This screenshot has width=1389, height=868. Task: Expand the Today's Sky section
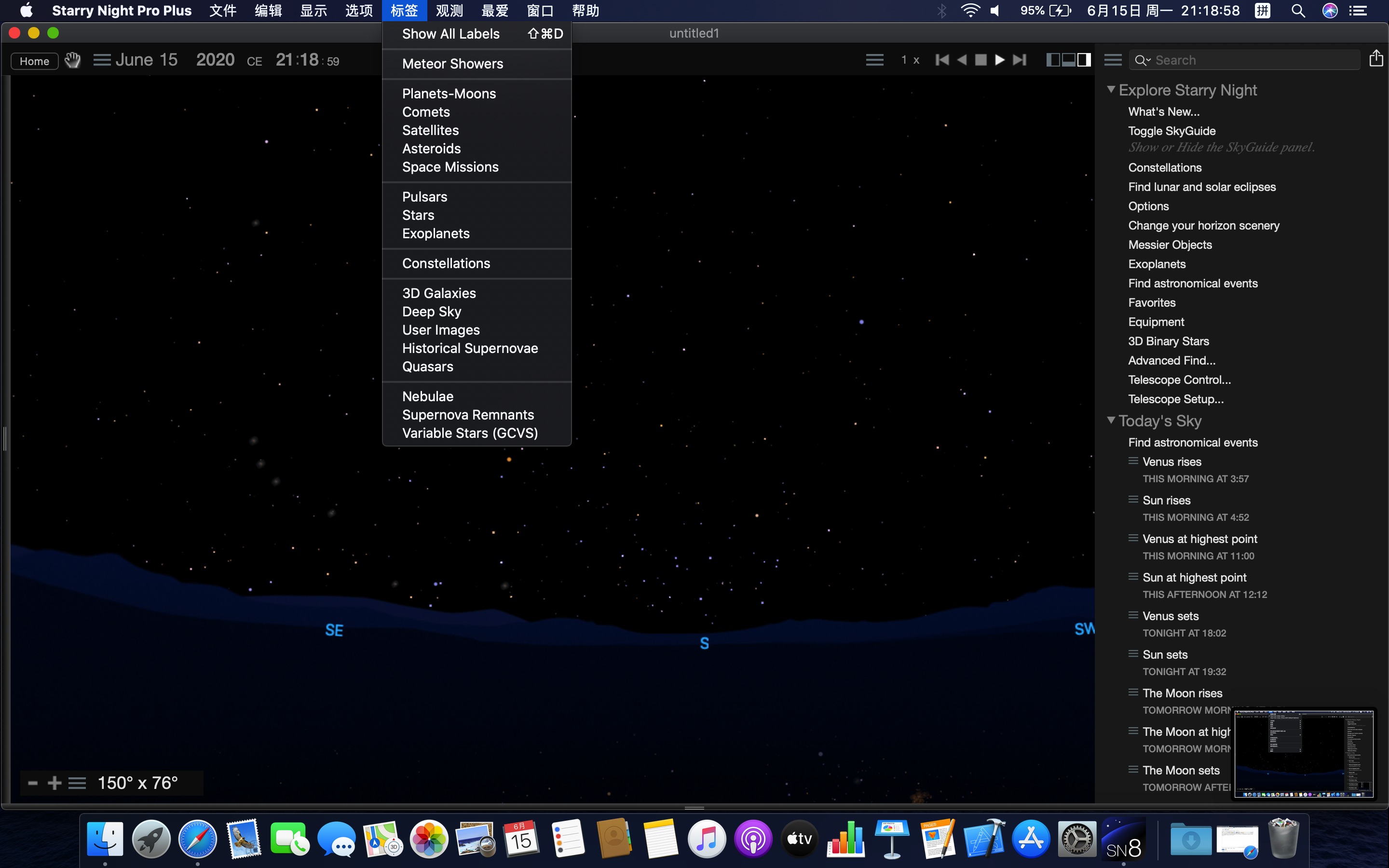tap(1112, 421)
